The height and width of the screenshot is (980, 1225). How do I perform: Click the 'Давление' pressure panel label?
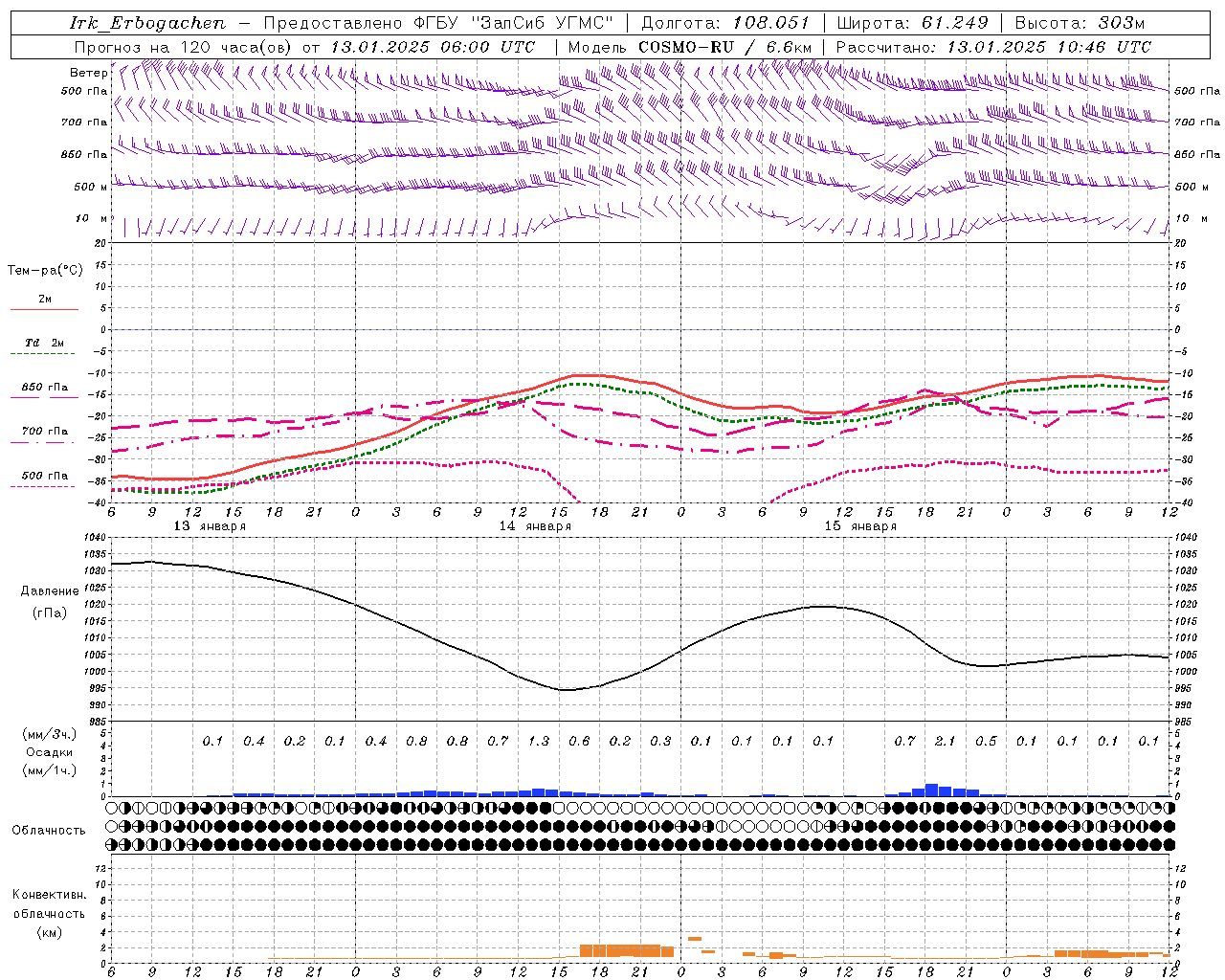pos(50,591)
